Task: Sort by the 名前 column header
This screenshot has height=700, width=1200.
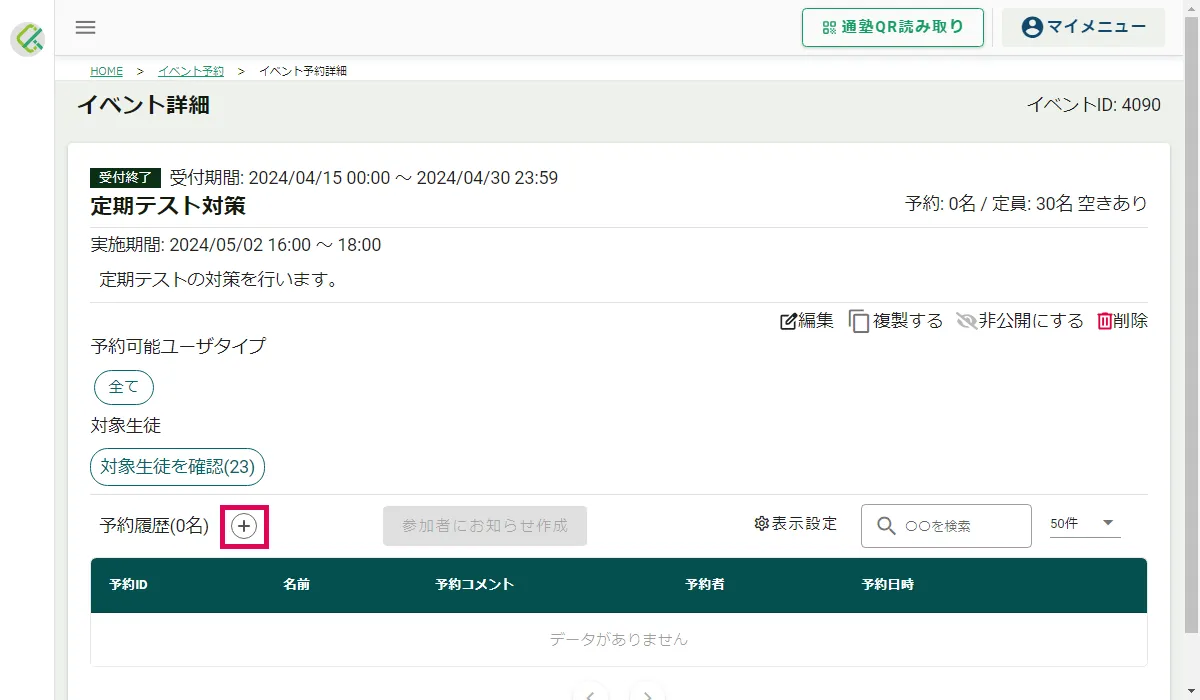Action: (x=296, y=584)
